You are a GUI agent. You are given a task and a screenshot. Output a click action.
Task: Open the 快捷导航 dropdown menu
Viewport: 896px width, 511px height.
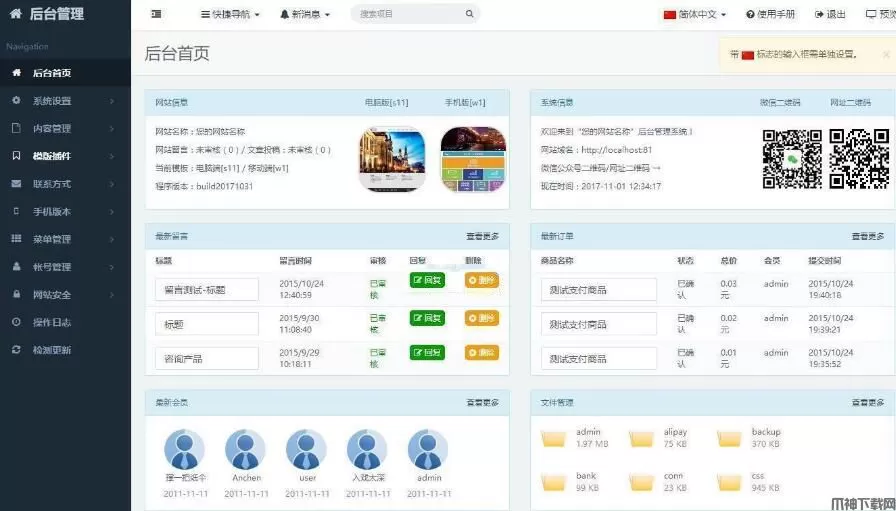click(x=230, y=14)
